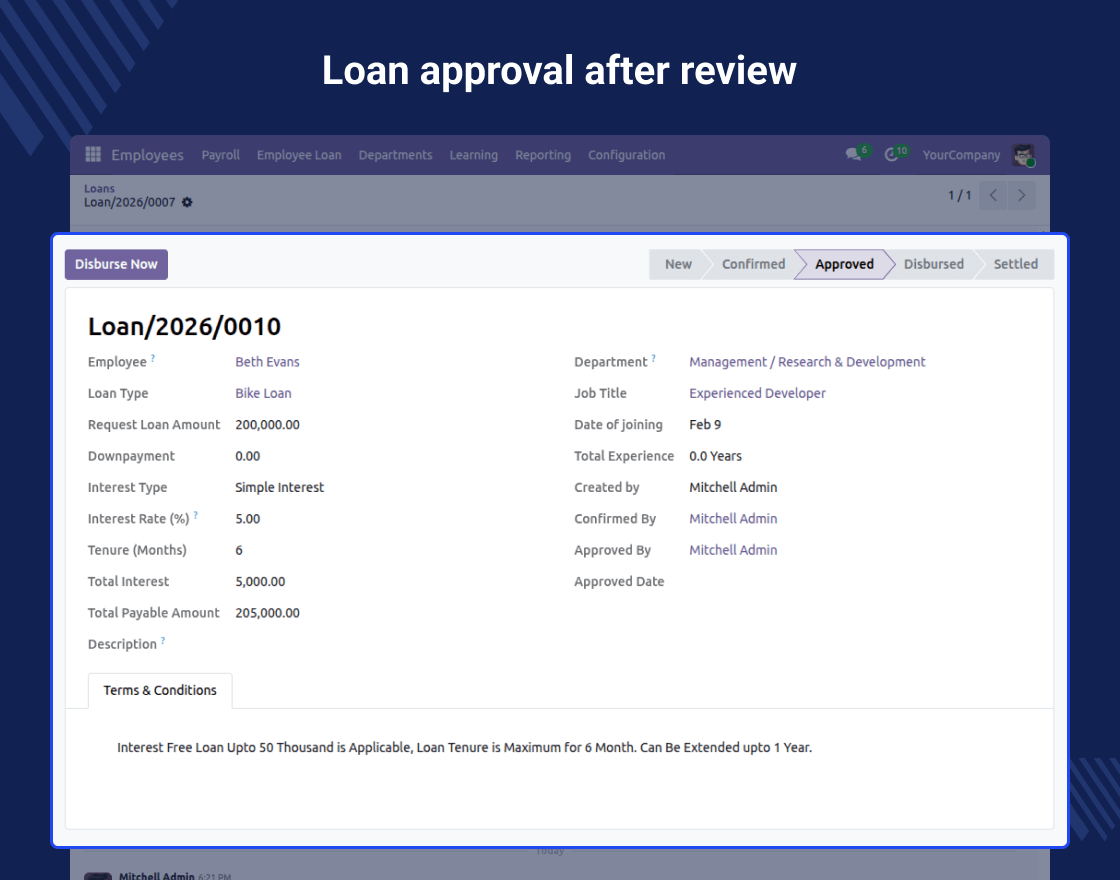This screenshot has height=880, width=1120.
Task: Open the messages chat bubble icon
Action: 854,154
